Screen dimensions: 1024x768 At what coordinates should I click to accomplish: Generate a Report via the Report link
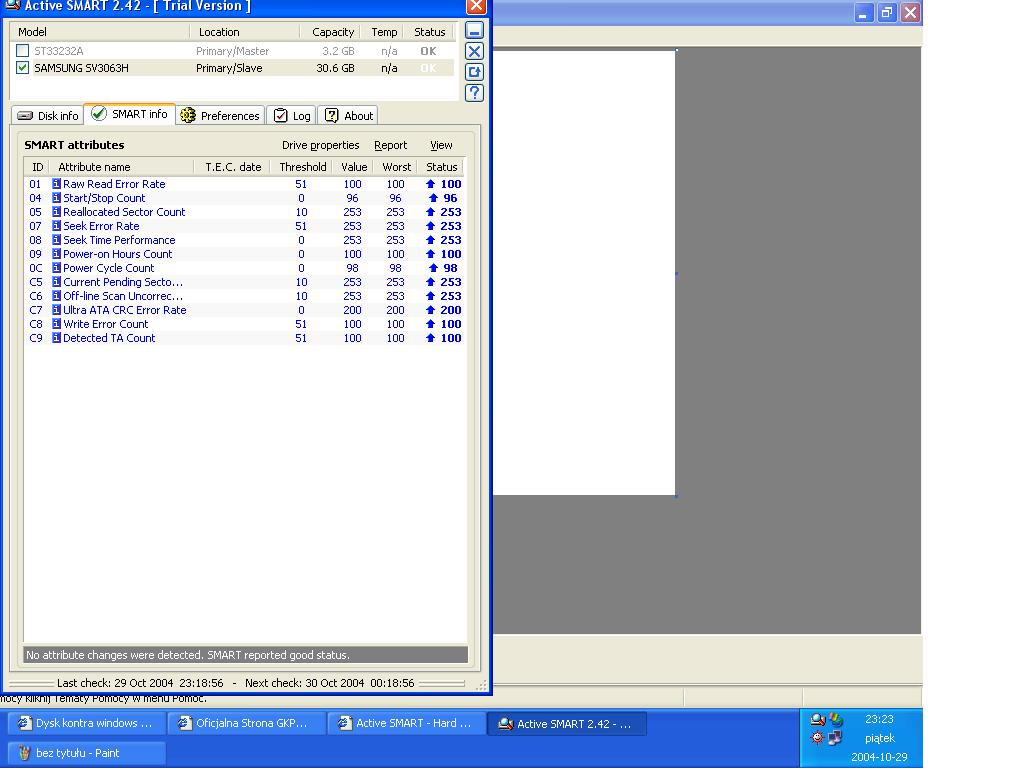coord(390,145)
